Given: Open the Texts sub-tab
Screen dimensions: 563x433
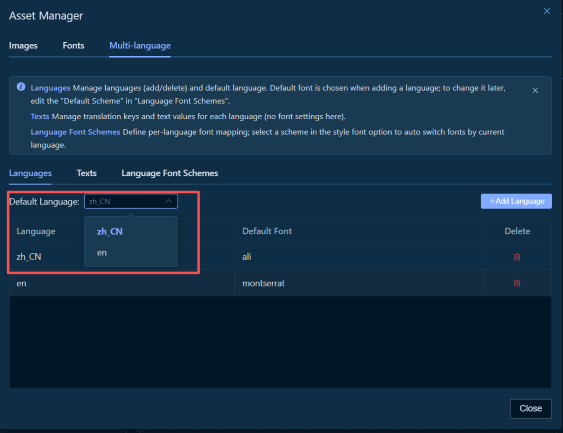Looking at the screenshot, I should click(x=87, y=173).
